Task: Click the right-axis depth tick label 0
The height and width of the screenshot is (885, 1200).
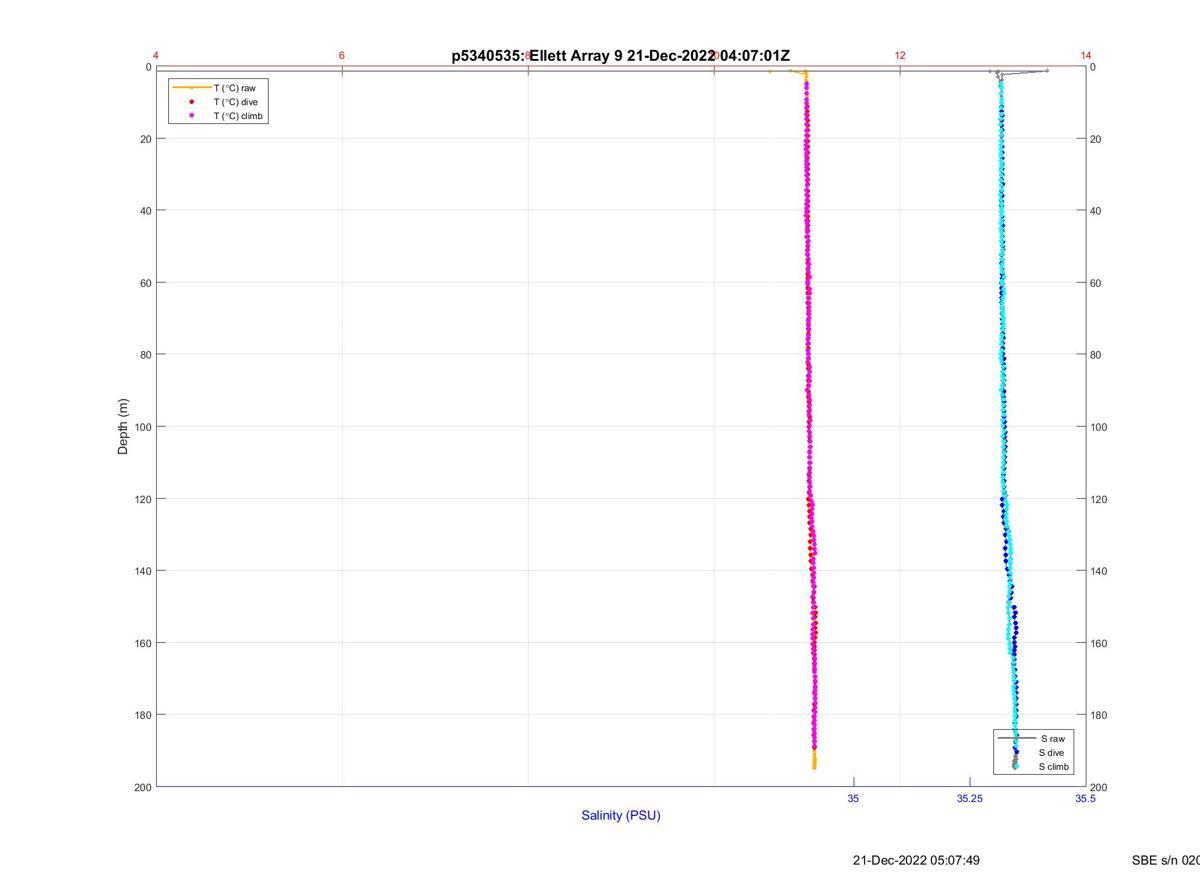Action: 1093,67
